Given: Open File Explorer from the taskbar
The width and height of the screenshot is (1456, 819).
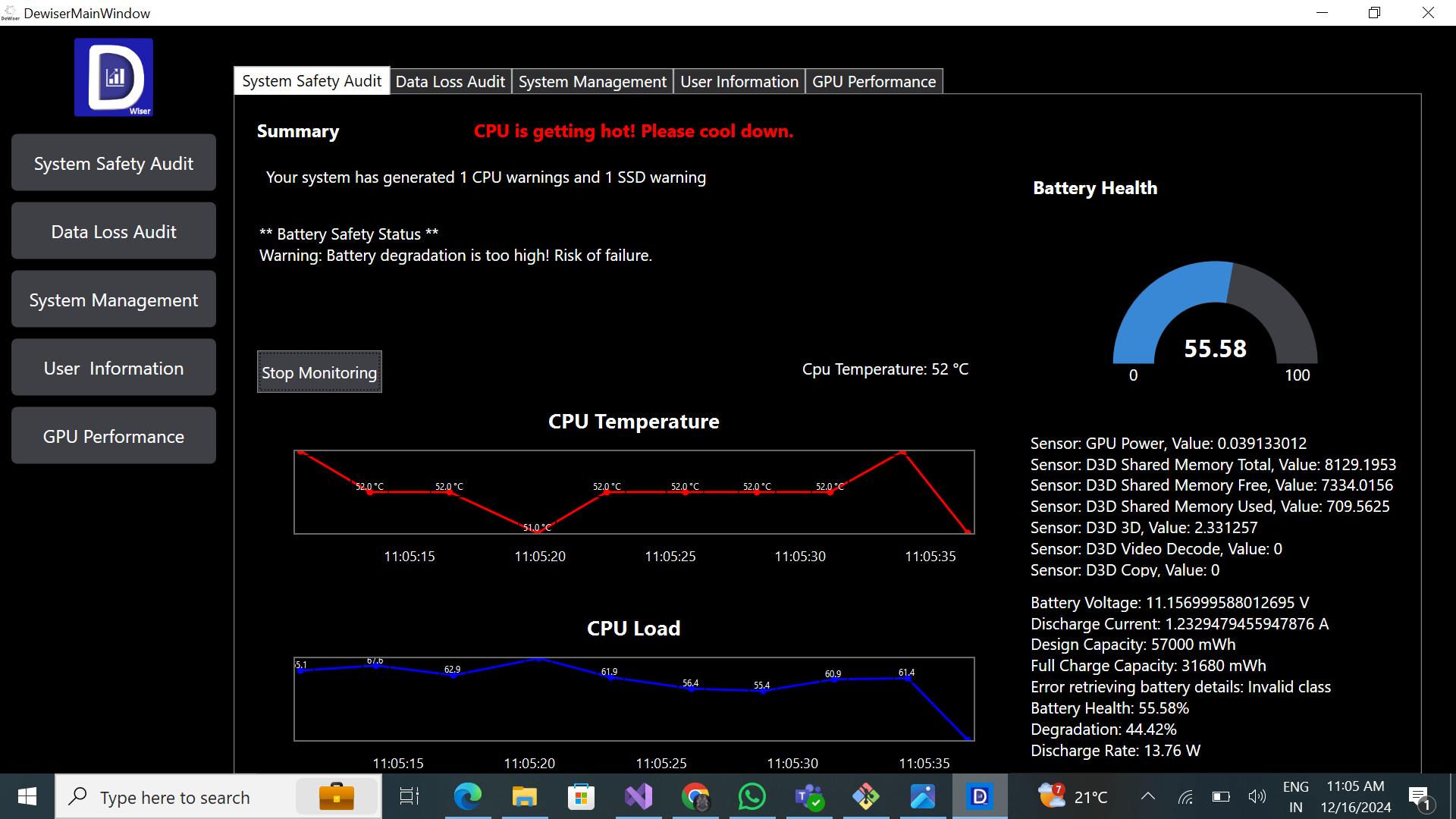Looking at the screenshot, I should 524,796.
